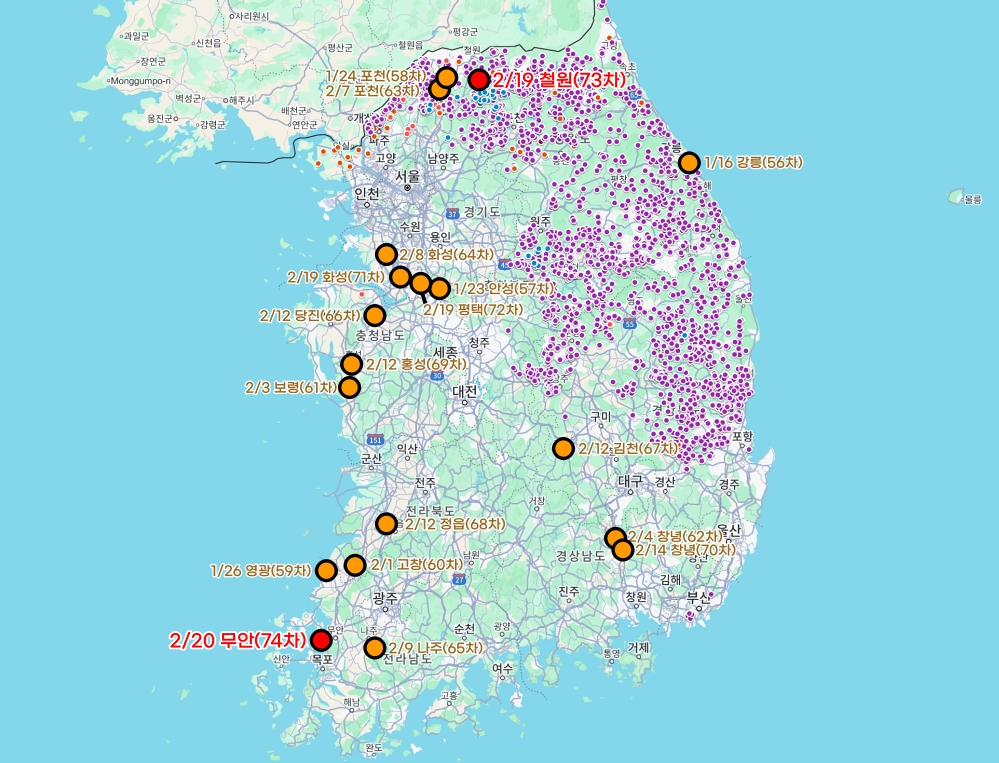Click the orange 2/12 당진(66차) marker
This screenshot has height=763, width=999.
(x=374, y=315)
